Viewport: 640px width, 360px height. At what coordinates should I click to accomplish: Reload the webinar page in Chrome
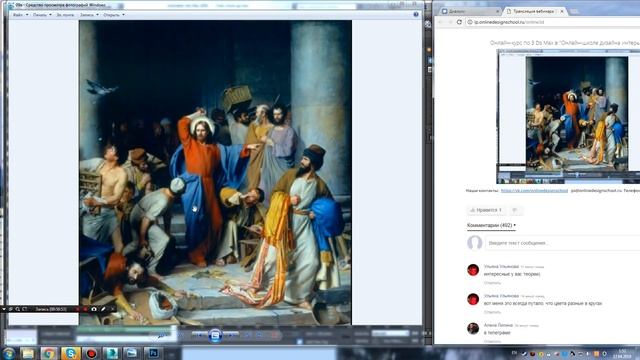coord(459,22)
